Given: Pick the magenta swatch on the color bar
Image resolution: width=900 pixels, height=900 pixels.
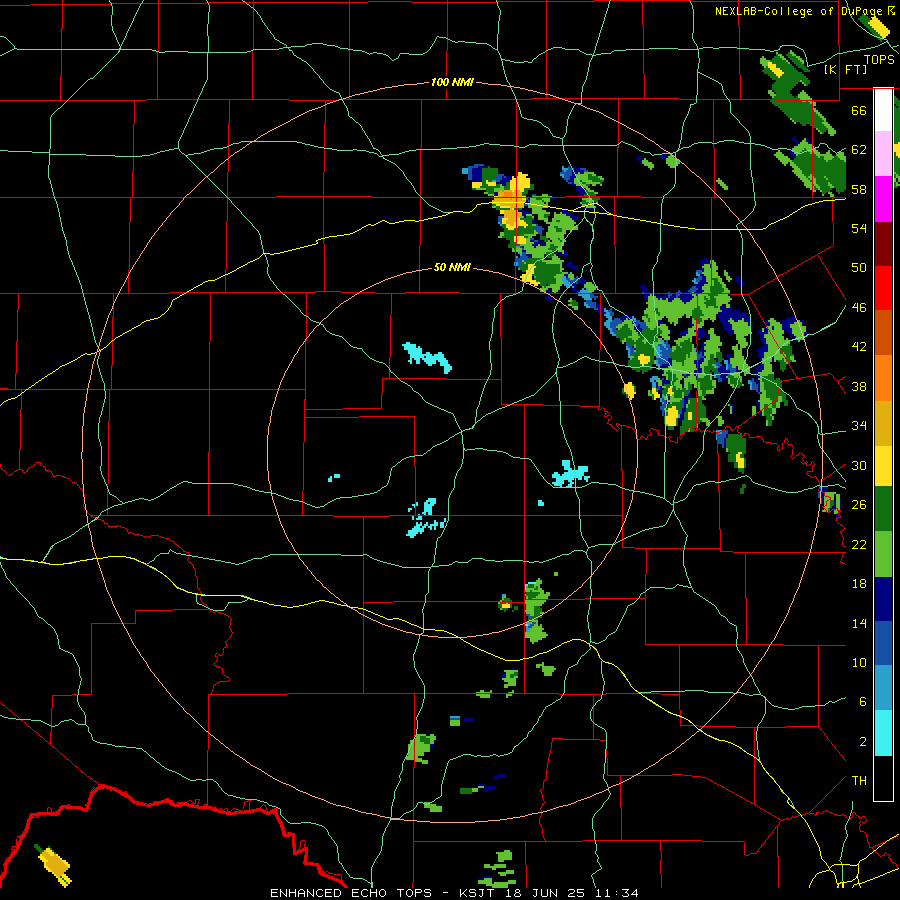Looking at the screenshot, I should point(883,199).
